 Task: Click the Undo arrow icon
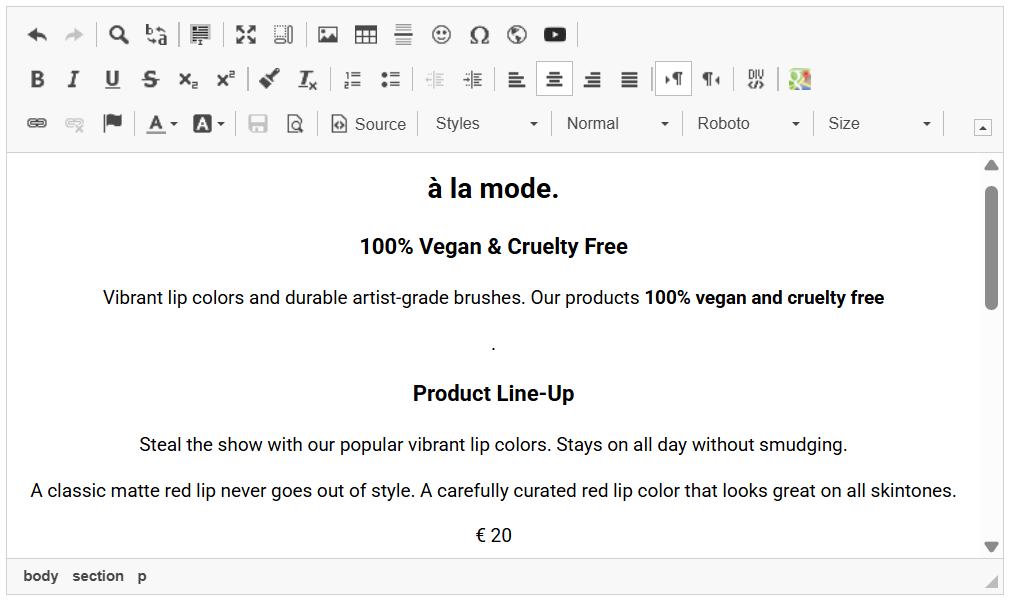37,35
